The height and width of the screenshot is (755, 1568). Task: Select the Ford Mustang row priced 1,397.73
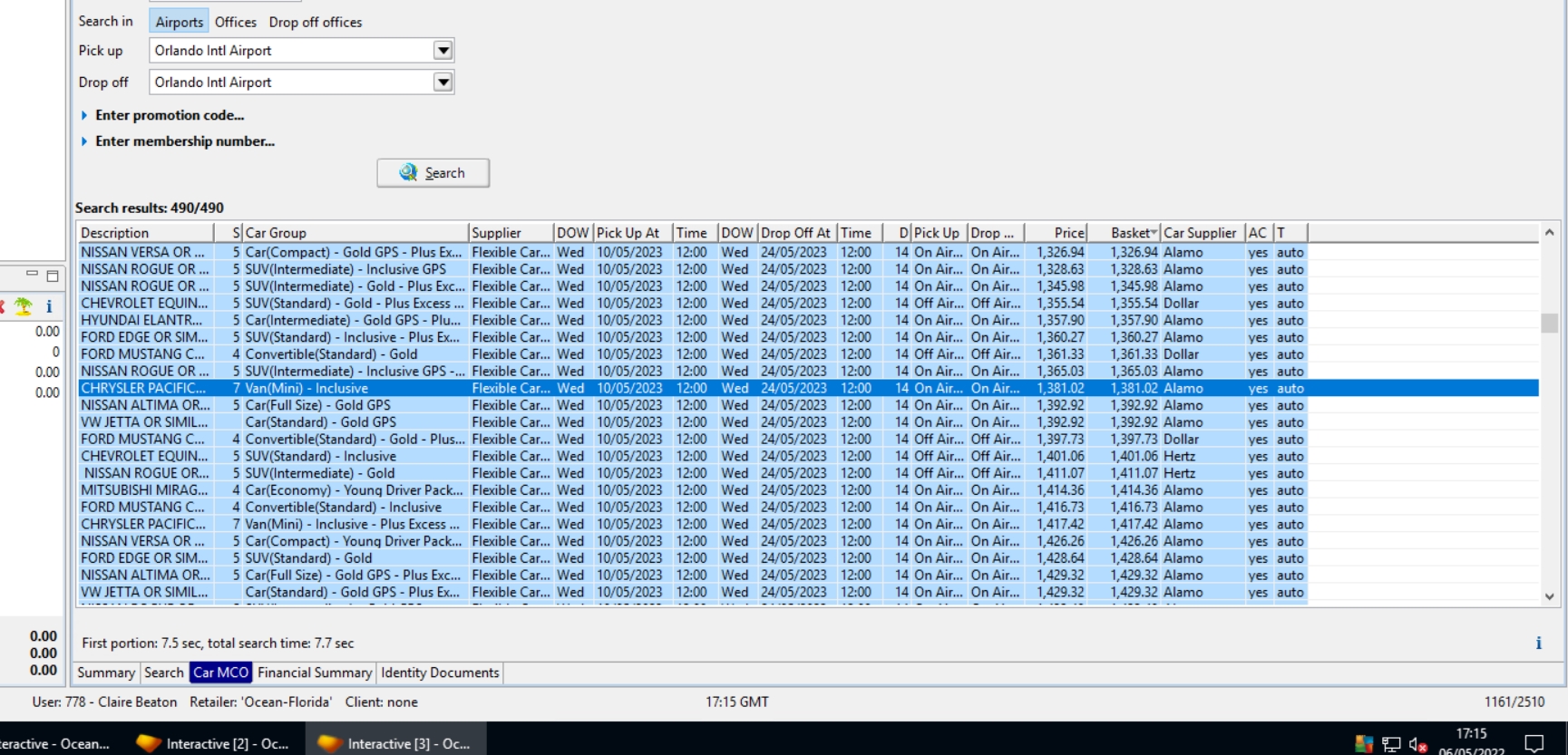coord(808,440)
